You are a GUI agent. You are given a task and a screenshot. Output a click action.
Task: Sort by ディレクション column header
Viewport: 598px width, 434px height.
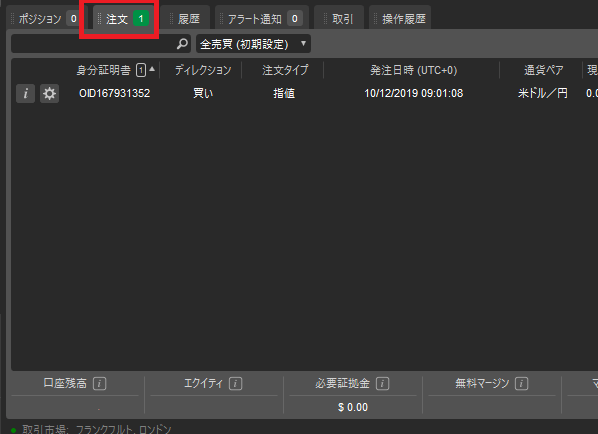[x=203, y=70]
